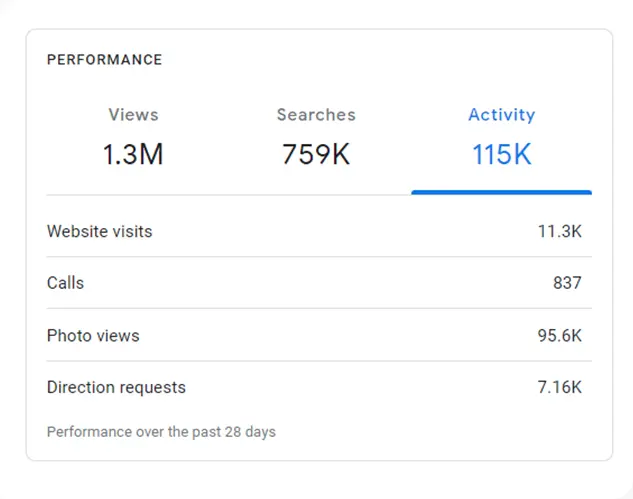Select the Calls row label
Image resolution: width=633 pixels, height=499 pixels.
click(x=65, y=283)
